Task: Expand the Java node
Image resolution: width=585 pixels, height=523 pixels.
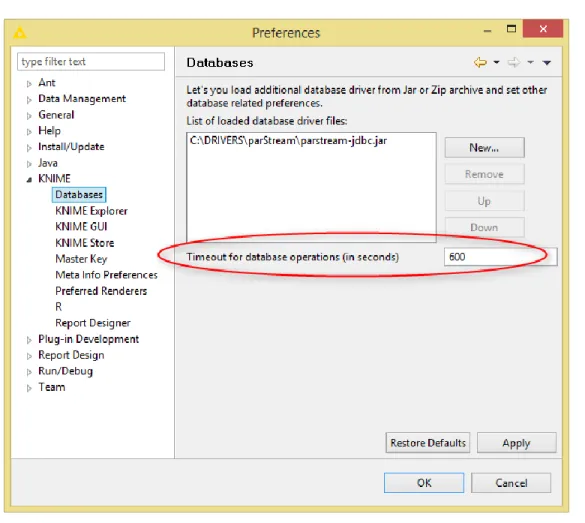Action: 29,164
